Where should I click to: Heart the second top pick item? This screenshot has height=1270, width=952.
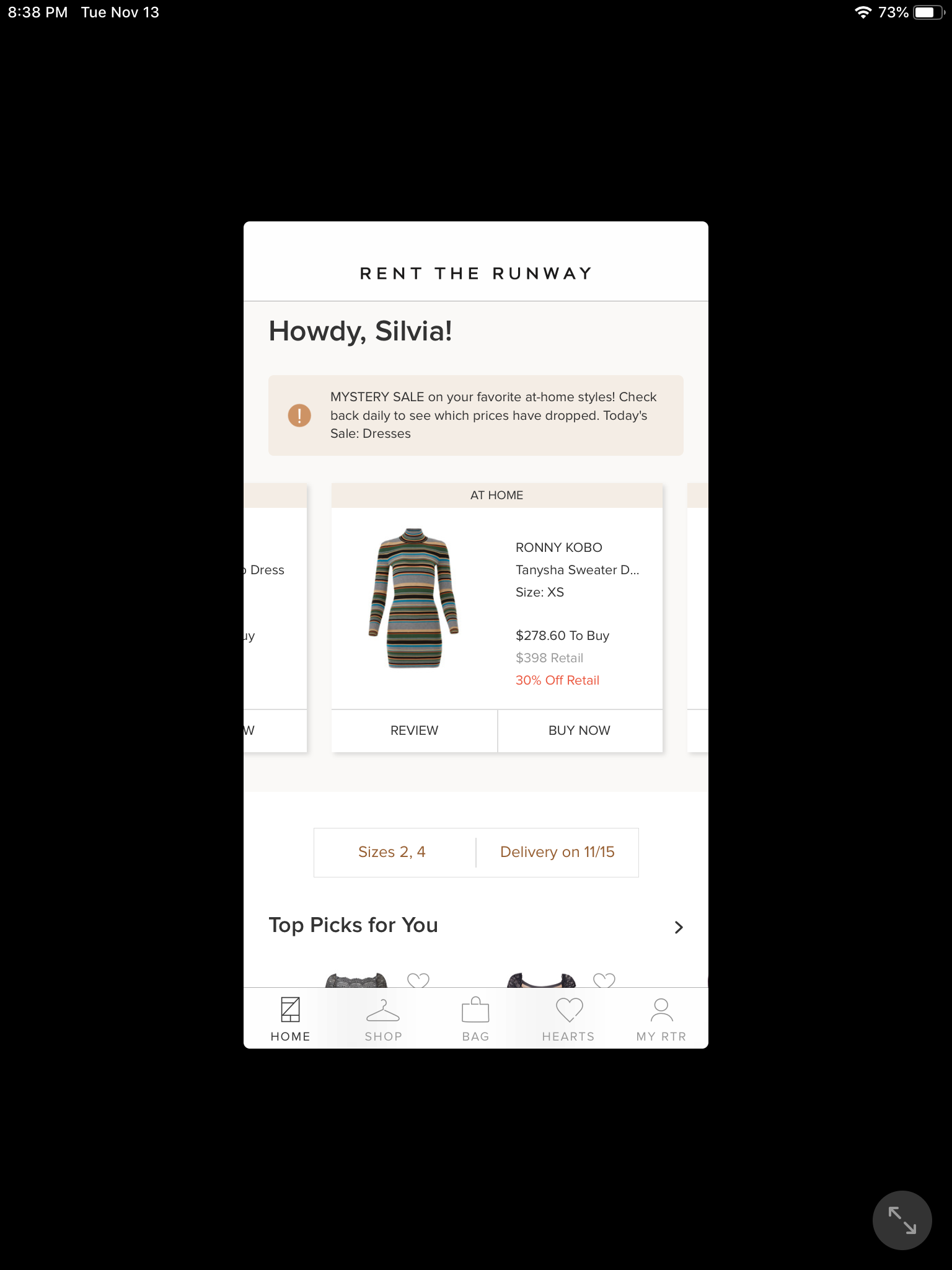tap(604, 980)
